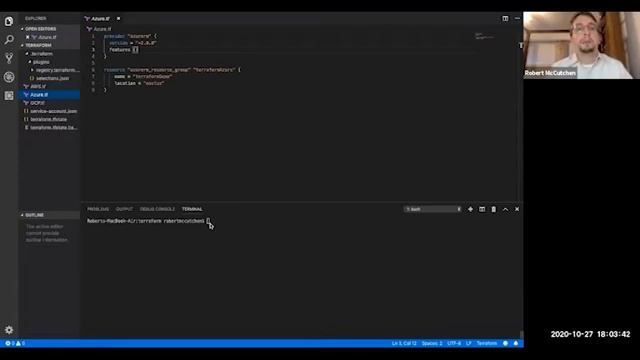Click line 6 resource declaration in editor

click(172, 69)
